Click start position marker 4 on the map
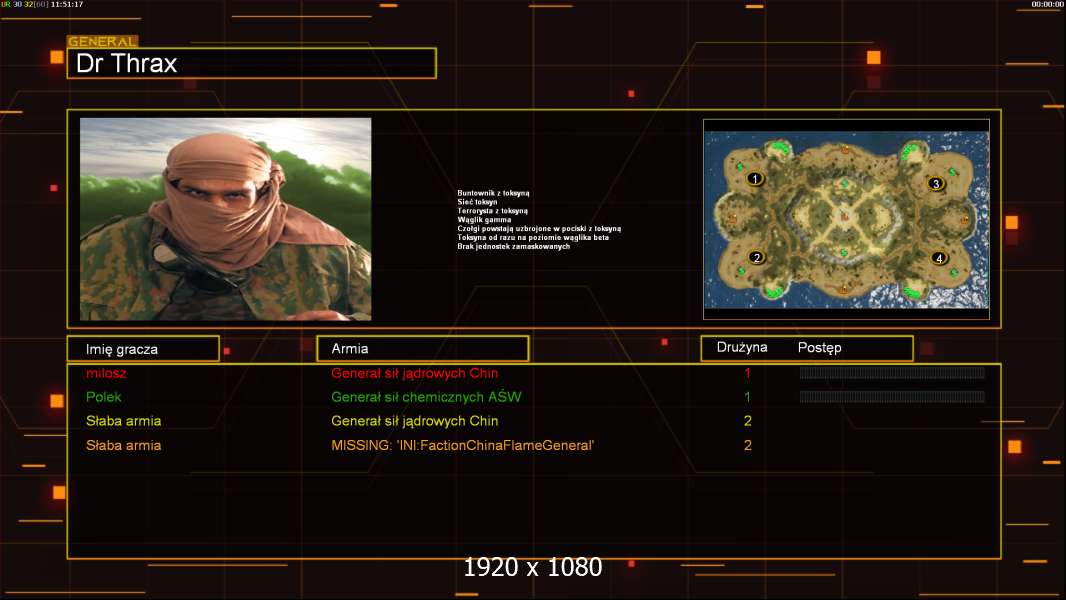 [939, 258]
